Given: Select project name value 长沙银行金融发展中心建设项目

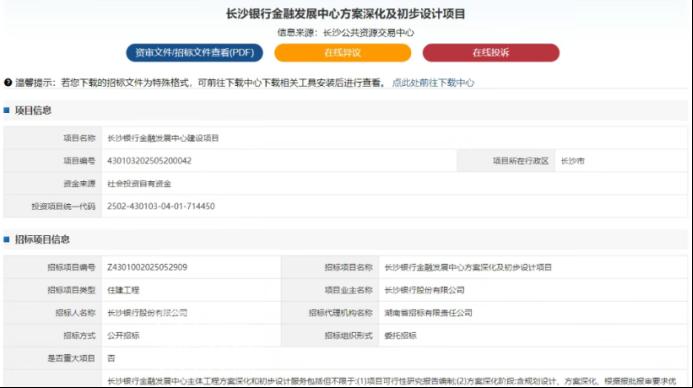Looking at the screenshot, I should pos(163,138).
